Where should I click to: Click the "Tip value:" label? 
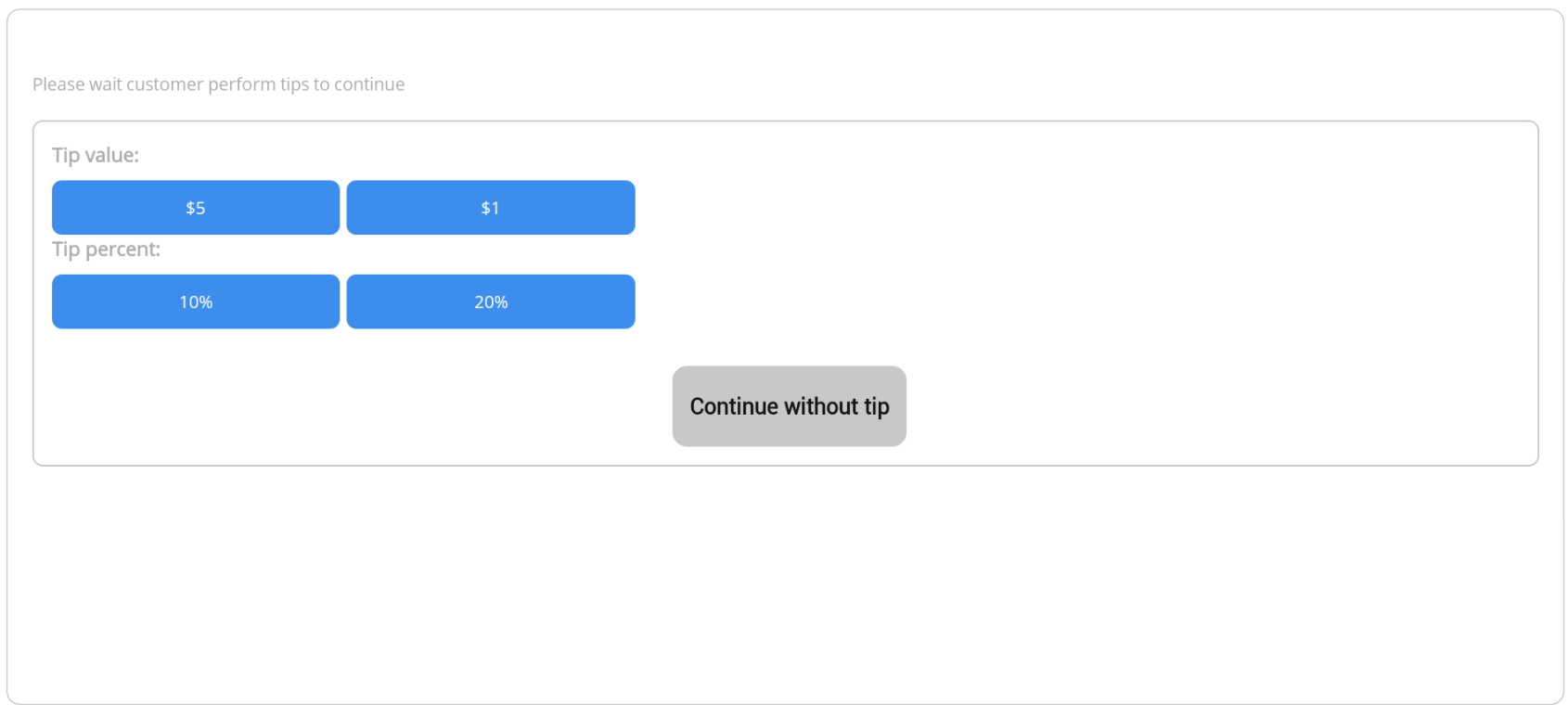(x=96, y=155)
